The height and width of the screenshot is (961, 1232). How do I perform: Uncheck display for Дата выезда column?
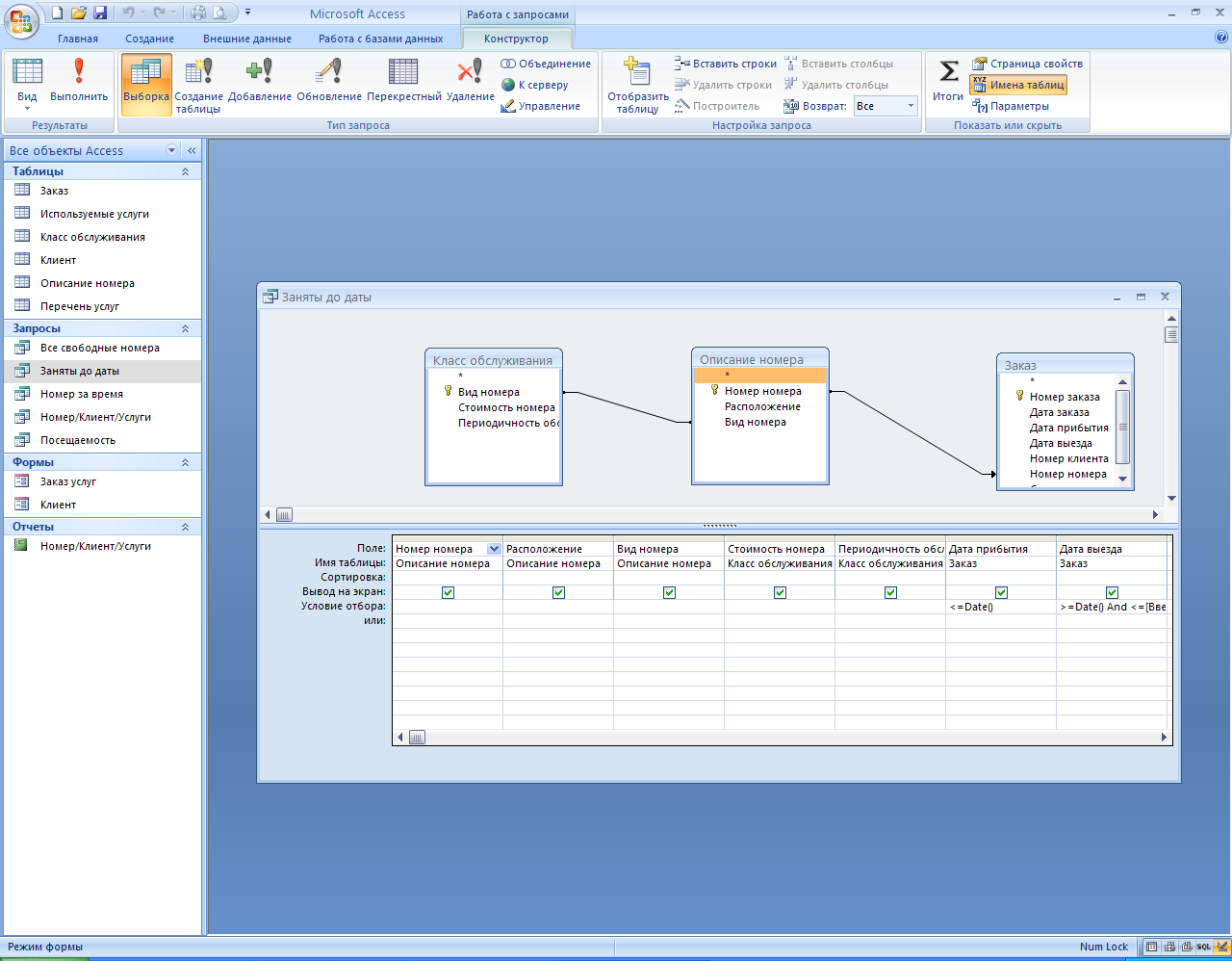click(x=1112, y=592)
